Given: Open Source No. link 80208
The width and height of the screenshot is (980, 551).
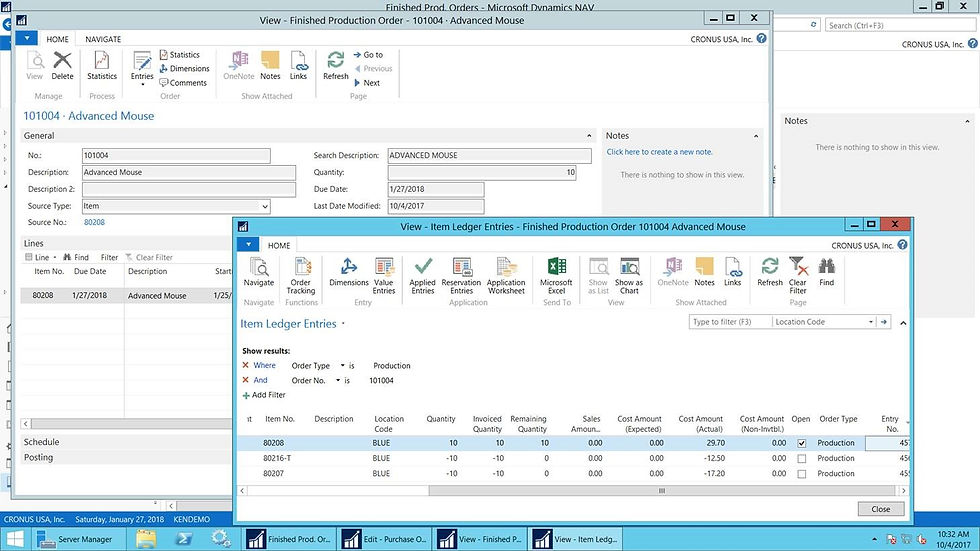Looking at the screenshot, I should pyautogui.click(x=94, y=222).
